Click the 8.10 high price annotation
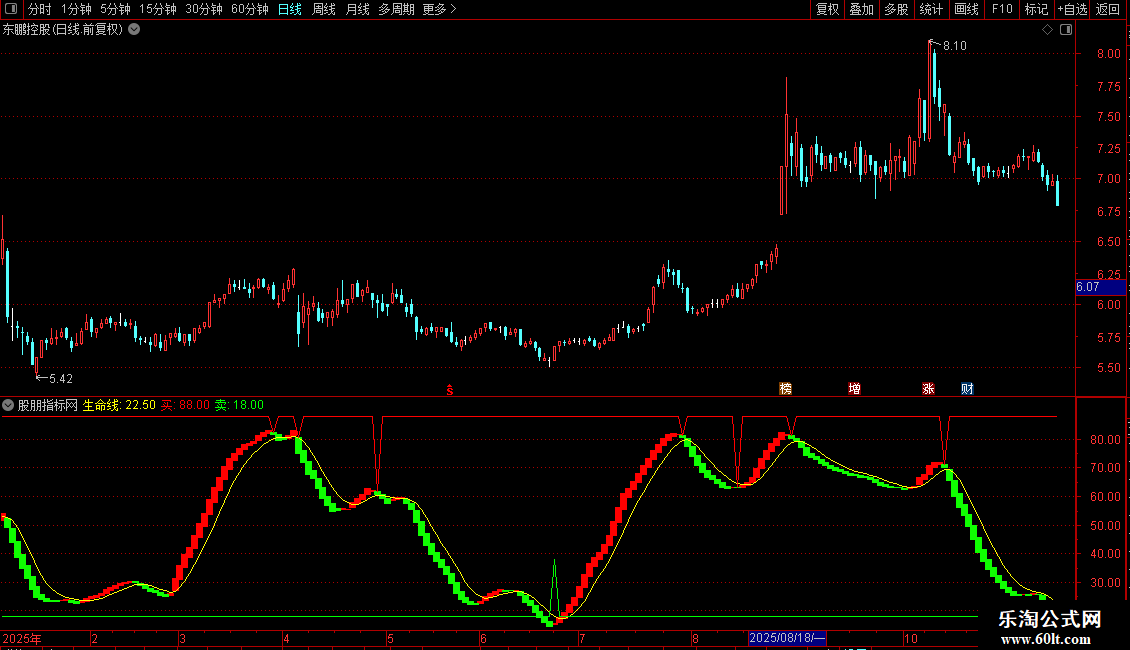This screenshot has height=650, width=1130. (x=955, y=45)
